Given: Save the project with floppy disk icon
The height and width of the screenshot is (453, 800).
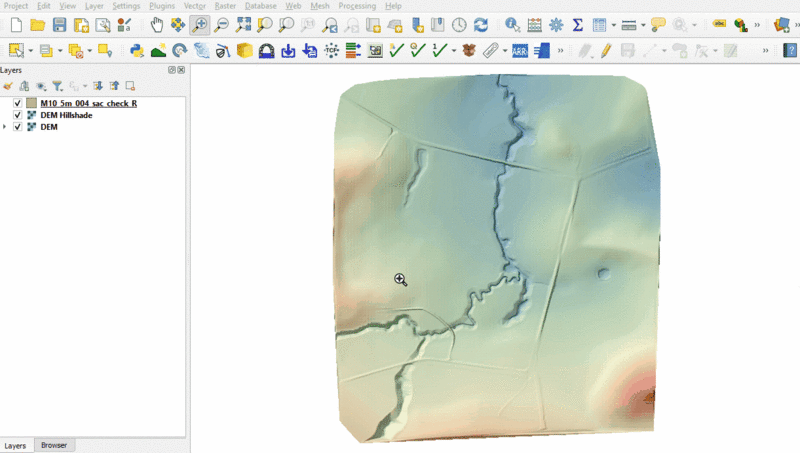Looking at the screenshot, I should (59, 25).
